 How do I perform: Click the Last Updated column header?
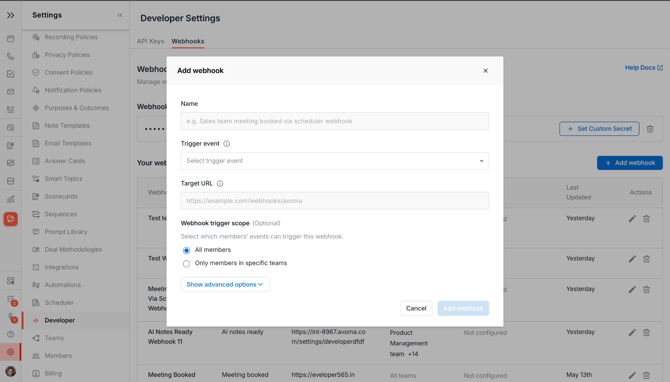[x=579, y=192]
